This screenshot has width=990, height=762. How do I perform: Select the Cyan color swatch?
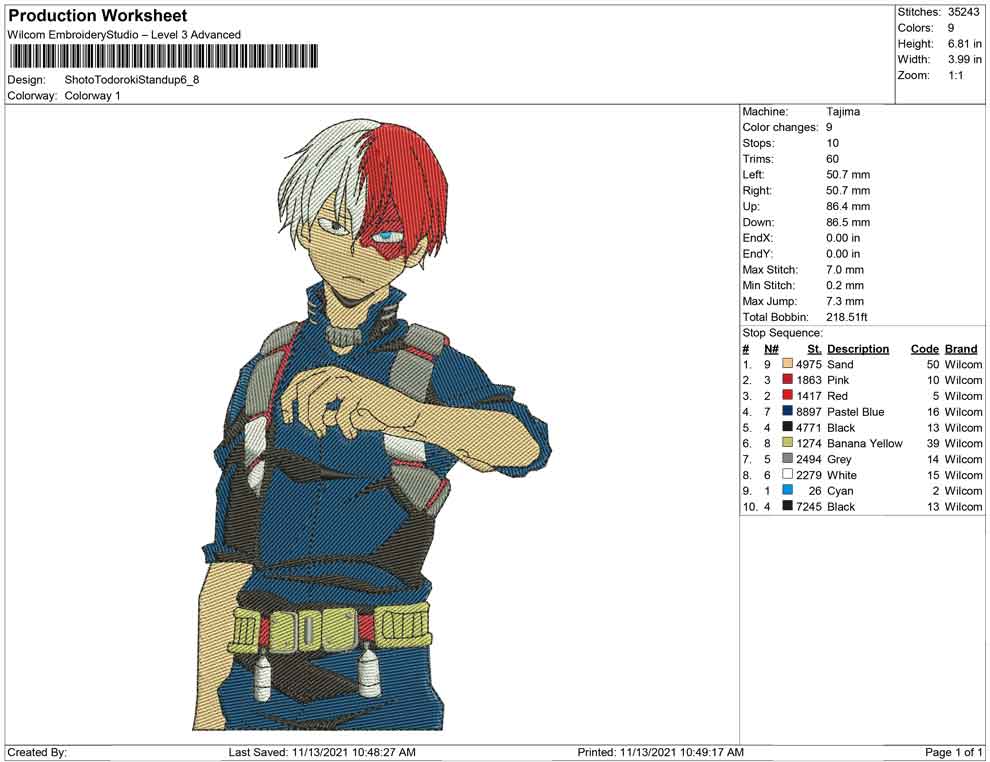pos(788,491)
